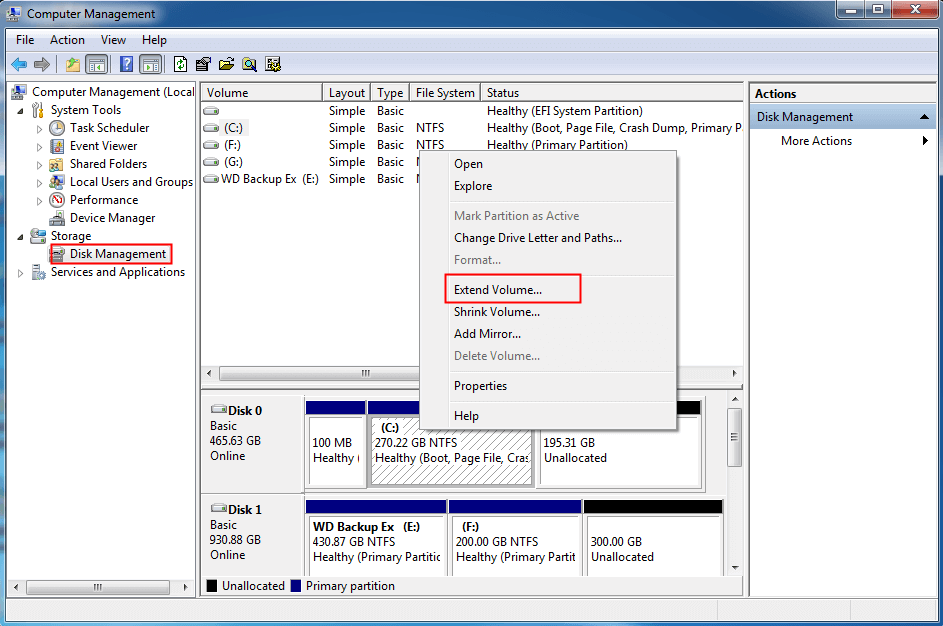
Task: Sort by the Status column header
Action: pos(612,93)
